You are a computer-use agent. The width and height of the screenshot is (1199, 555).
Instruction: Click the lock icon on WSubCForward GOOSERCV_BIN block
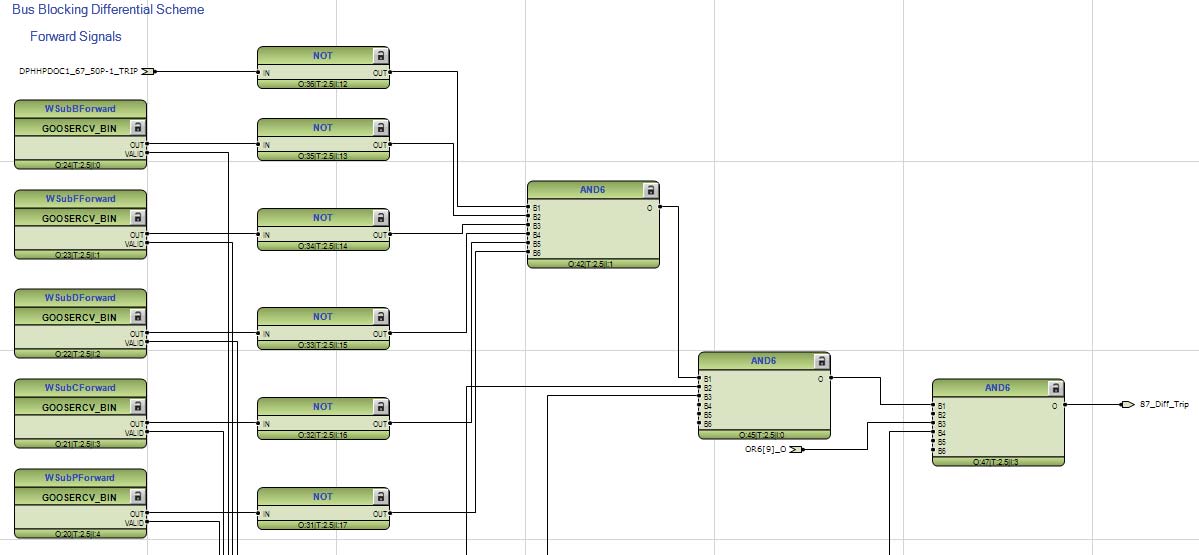click(138, 407)
